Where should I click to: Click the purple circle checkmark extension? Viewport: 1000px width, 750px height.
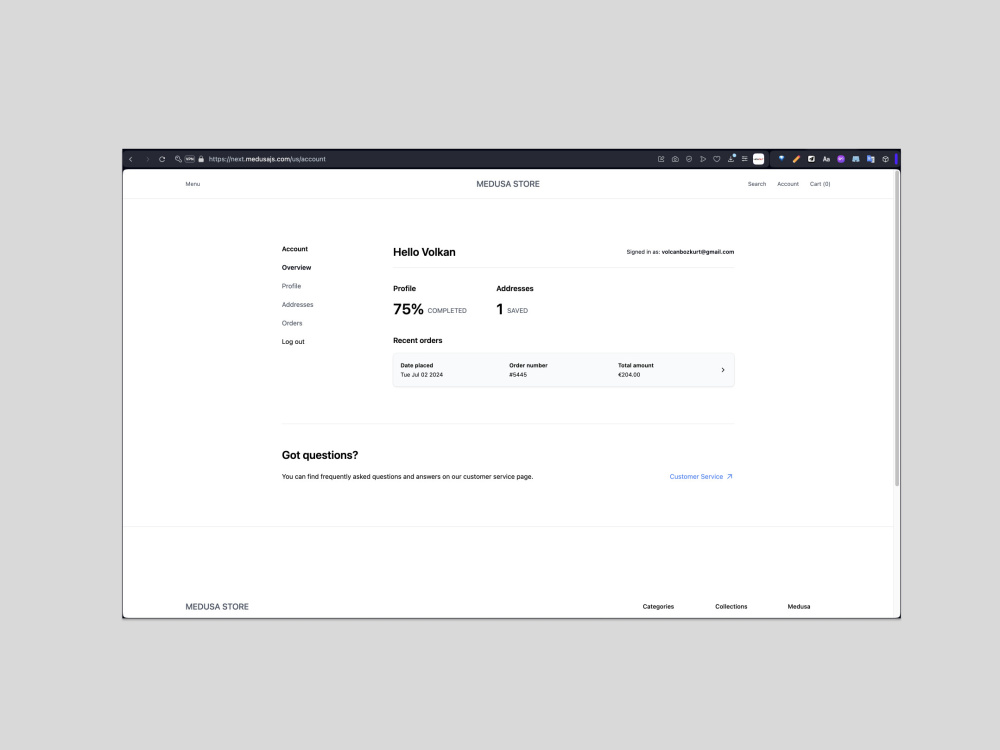point(841,159)
